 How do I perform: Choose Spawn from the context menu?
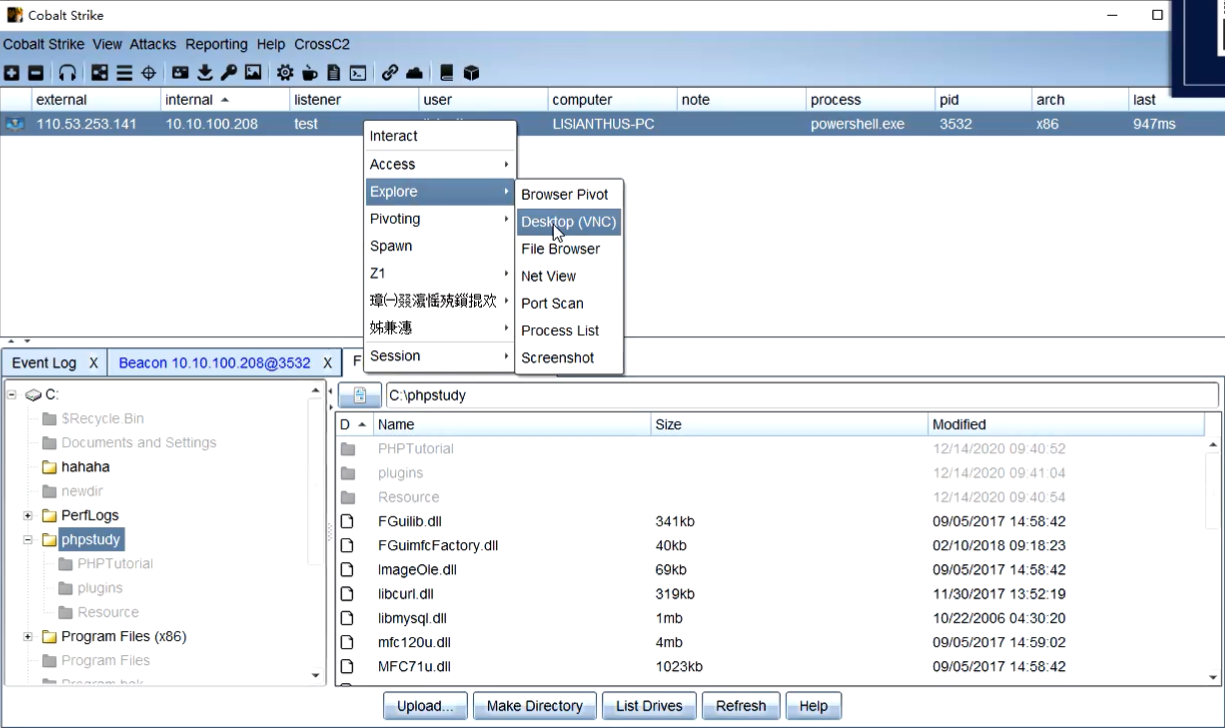pos(440,246)
